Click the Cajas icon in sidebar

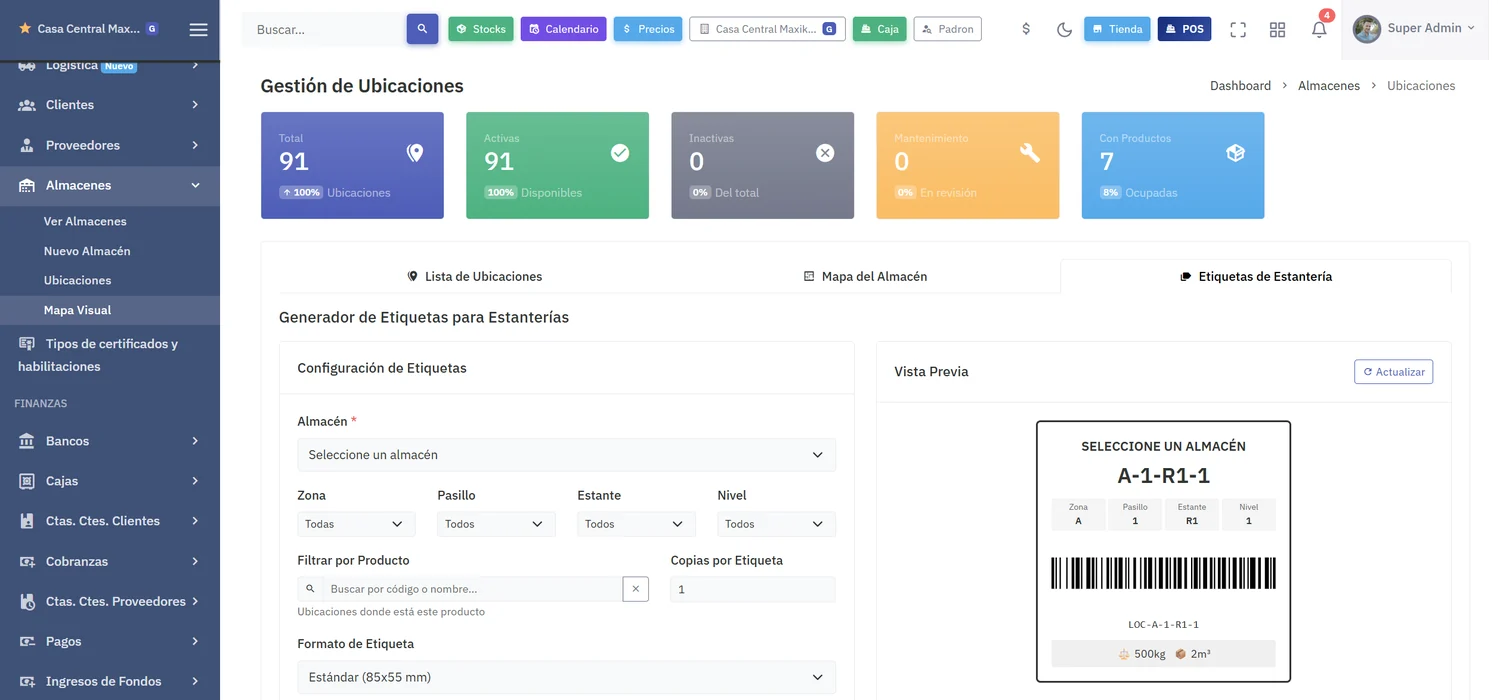point(27,481)
